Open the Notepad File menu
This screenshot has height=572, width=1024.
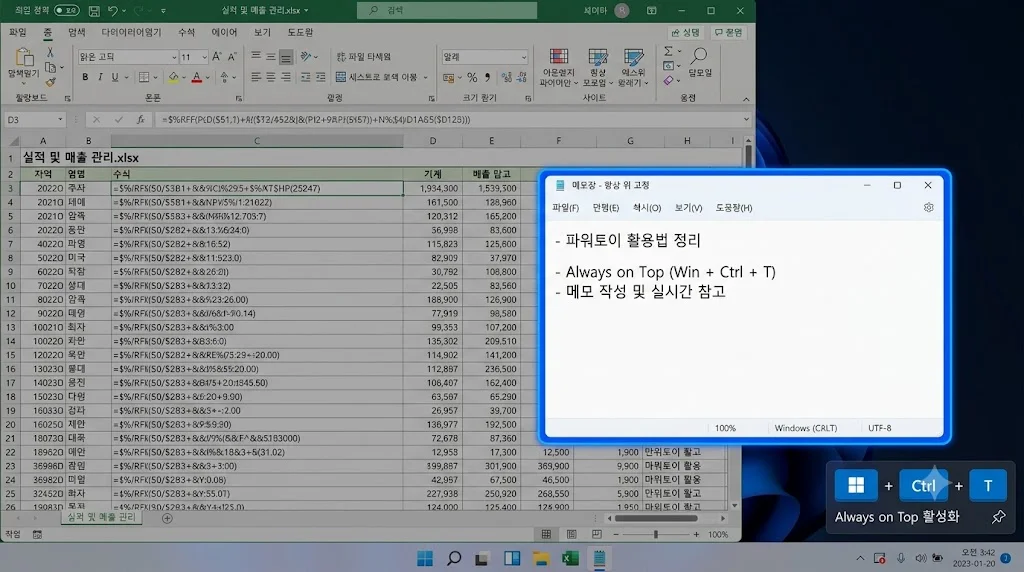(x=566, y=208)
